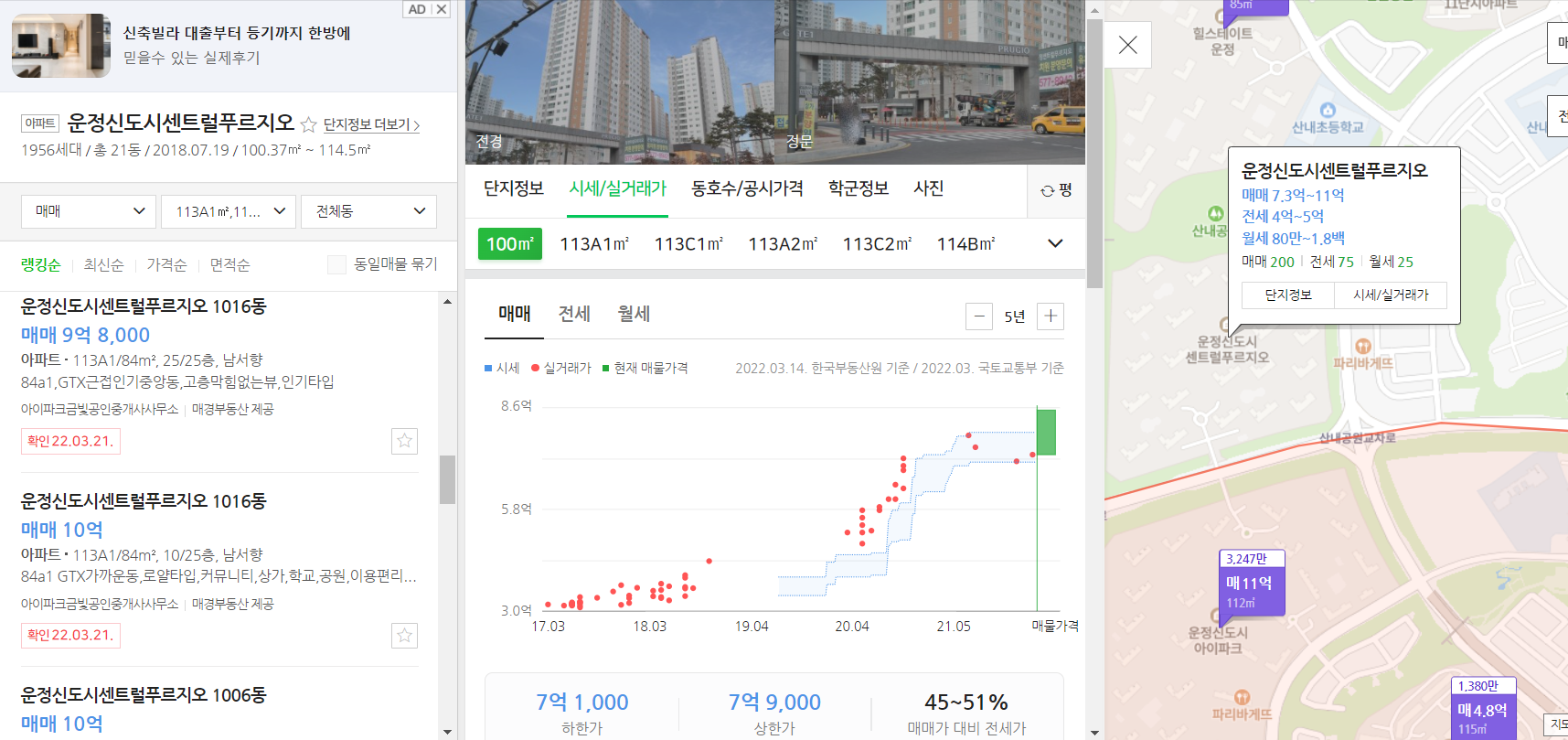Show 월세 price chart tab
This screenshot has width=1568, height=740.
634,314
